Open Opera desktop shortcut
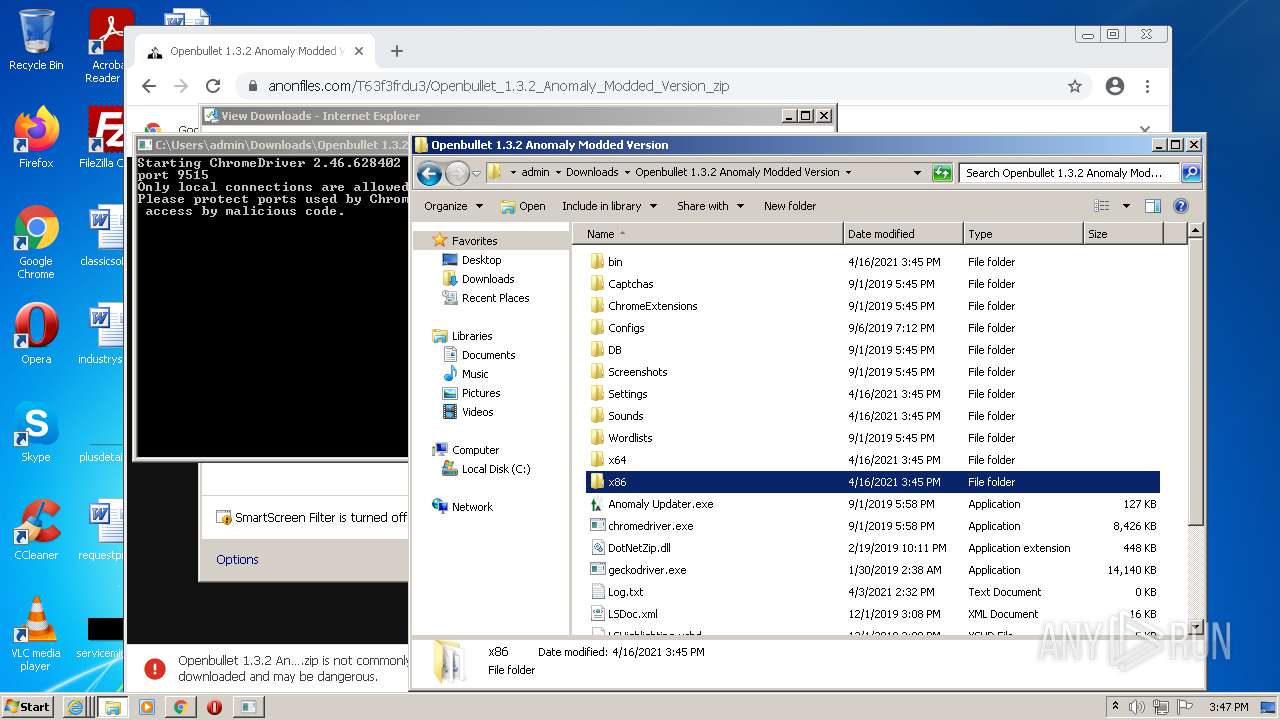Screen dimensions: 1280x720 tap(36, 333)
